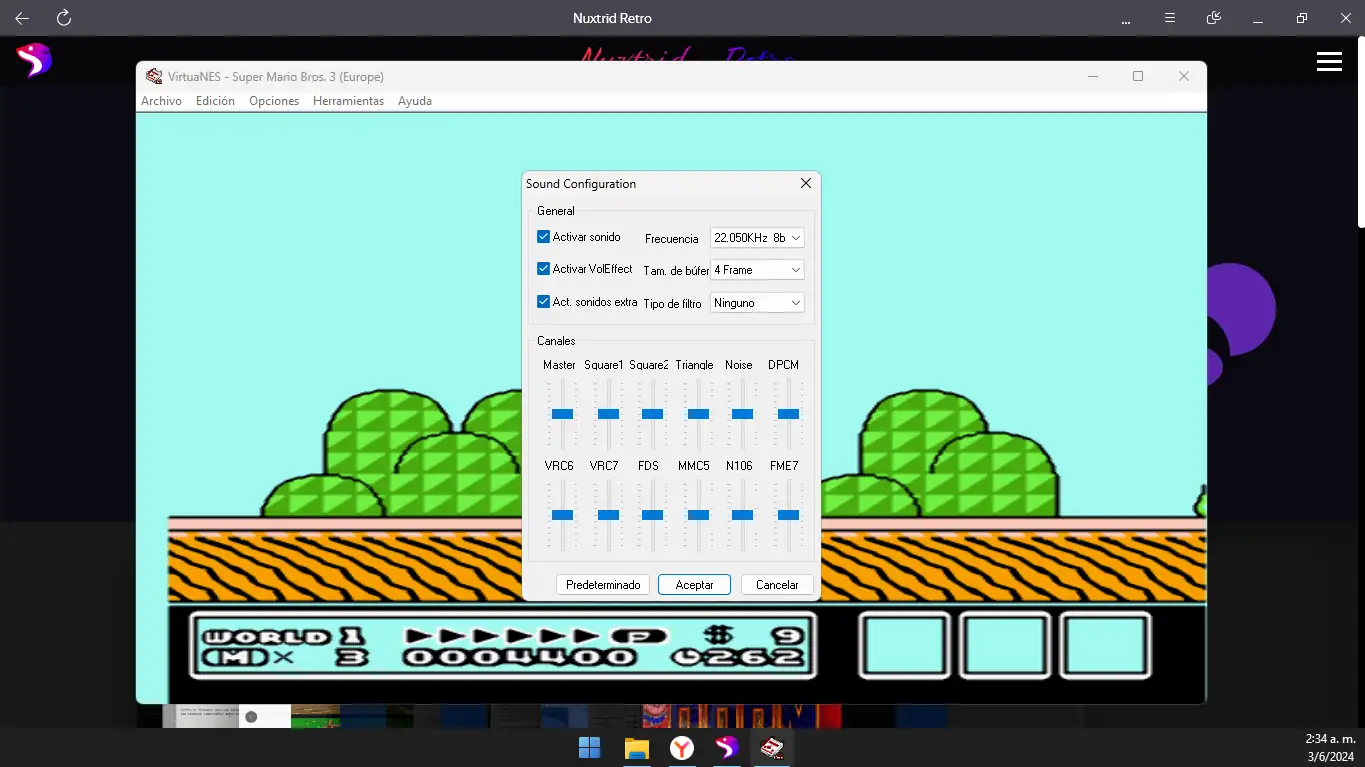1365x767 pixels.
Task: Click the Triangle channel slider
Action: [x=698, y=414]
